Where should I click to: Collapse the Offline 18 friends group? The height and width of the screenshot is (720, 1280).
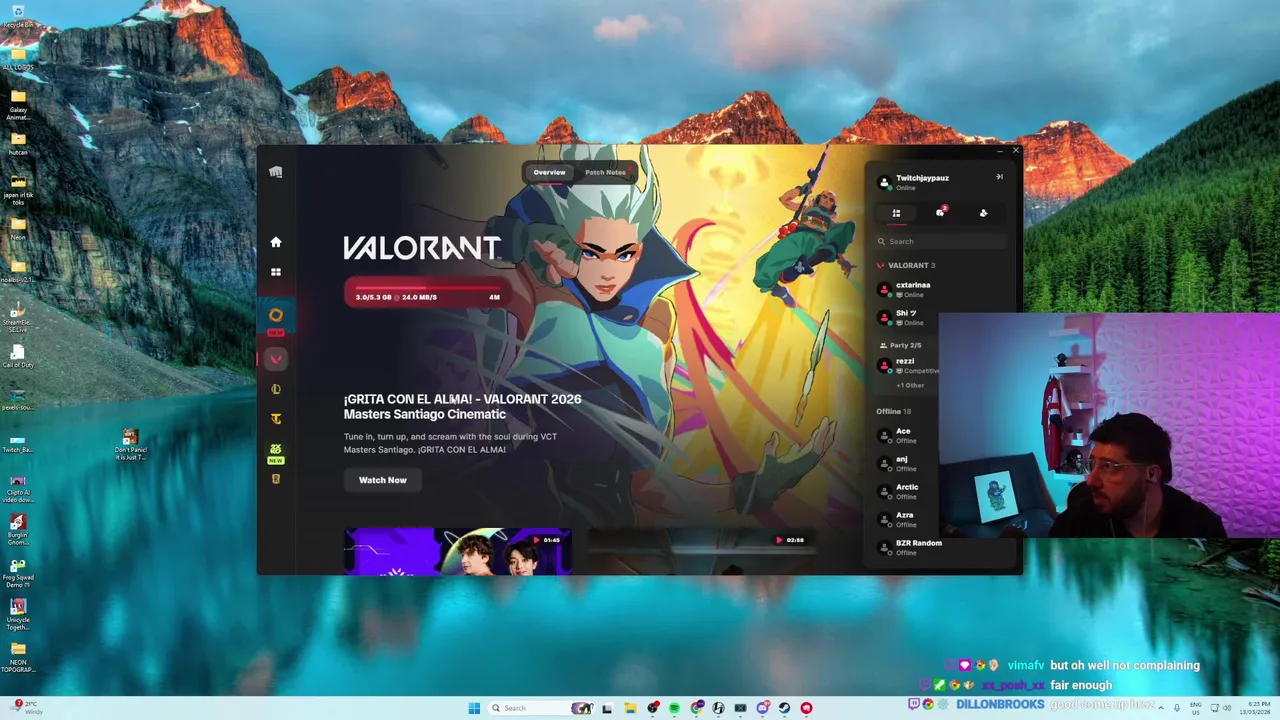coord(894,411)
